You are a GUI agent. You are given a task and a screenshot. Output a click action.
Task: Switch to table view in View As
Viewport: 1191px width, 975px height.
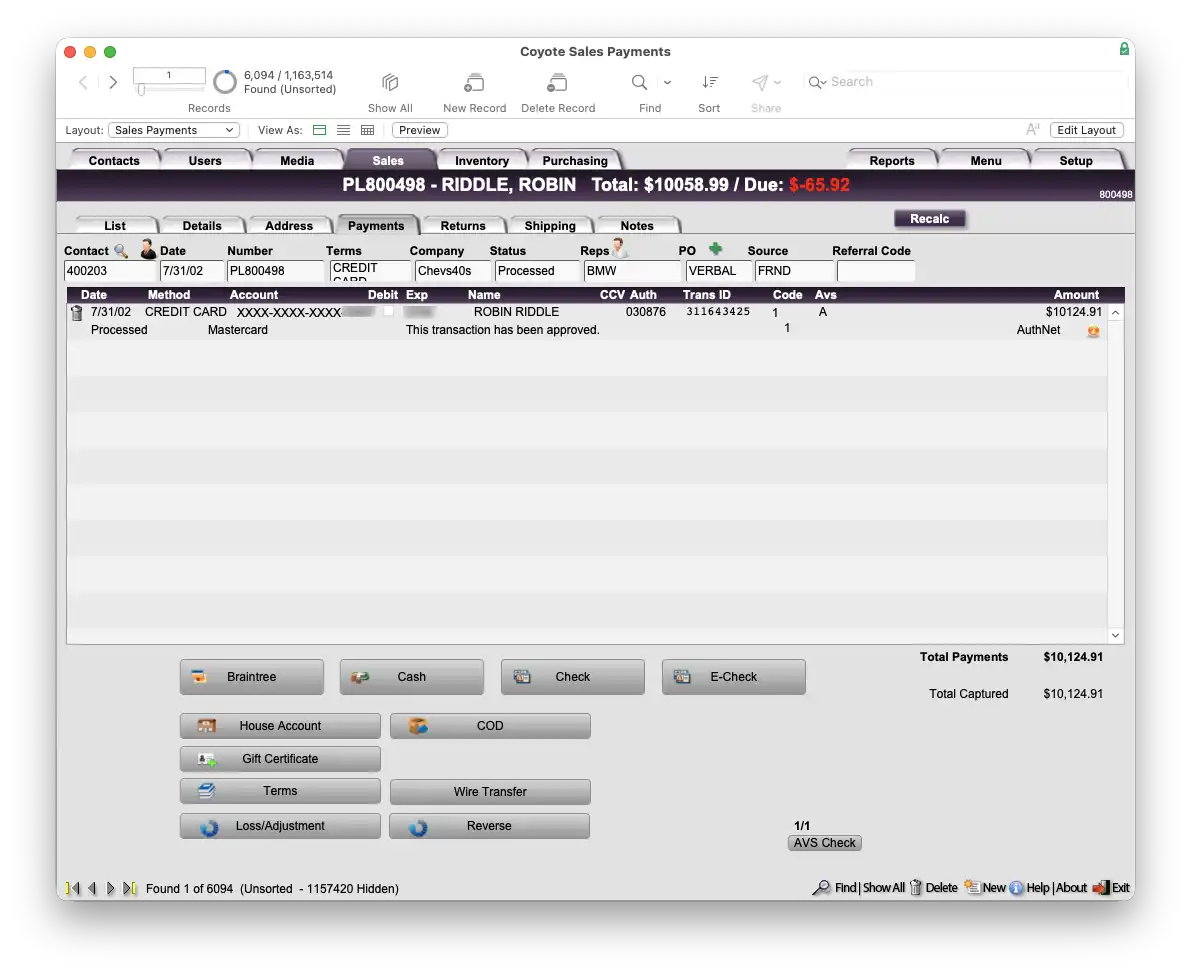coord(368,130)
